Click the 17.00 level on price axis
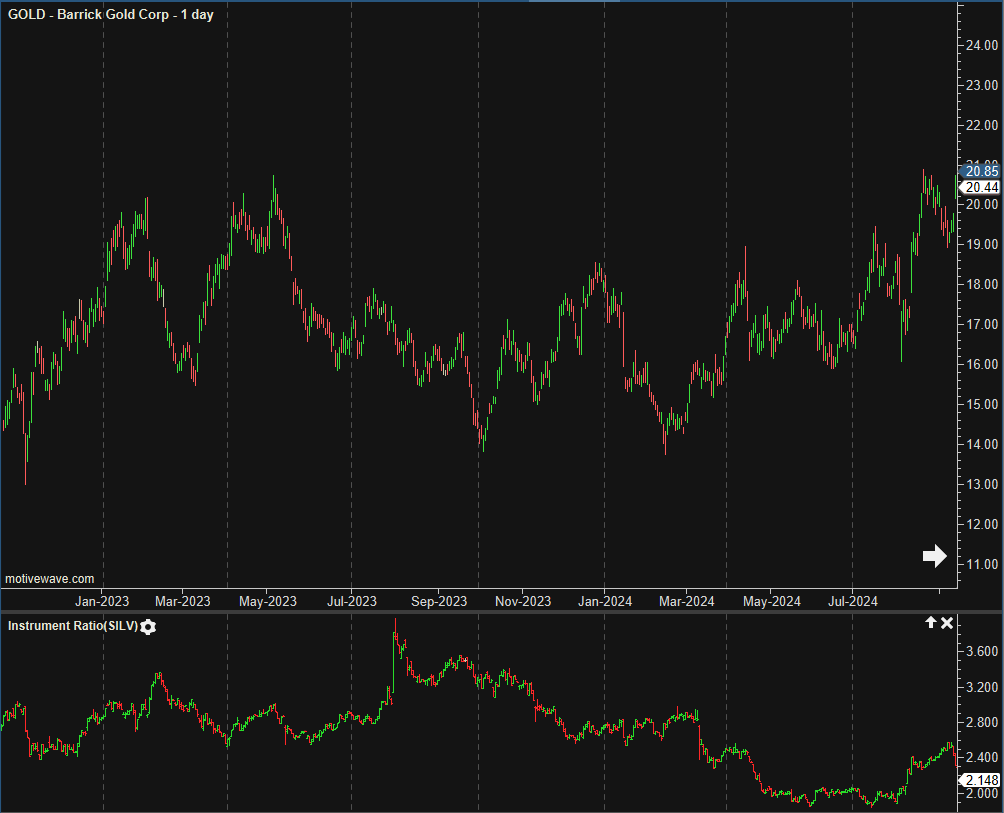The height and width of the screenshot is (813, 1004). pyautogui.click(x=981, y=324)
